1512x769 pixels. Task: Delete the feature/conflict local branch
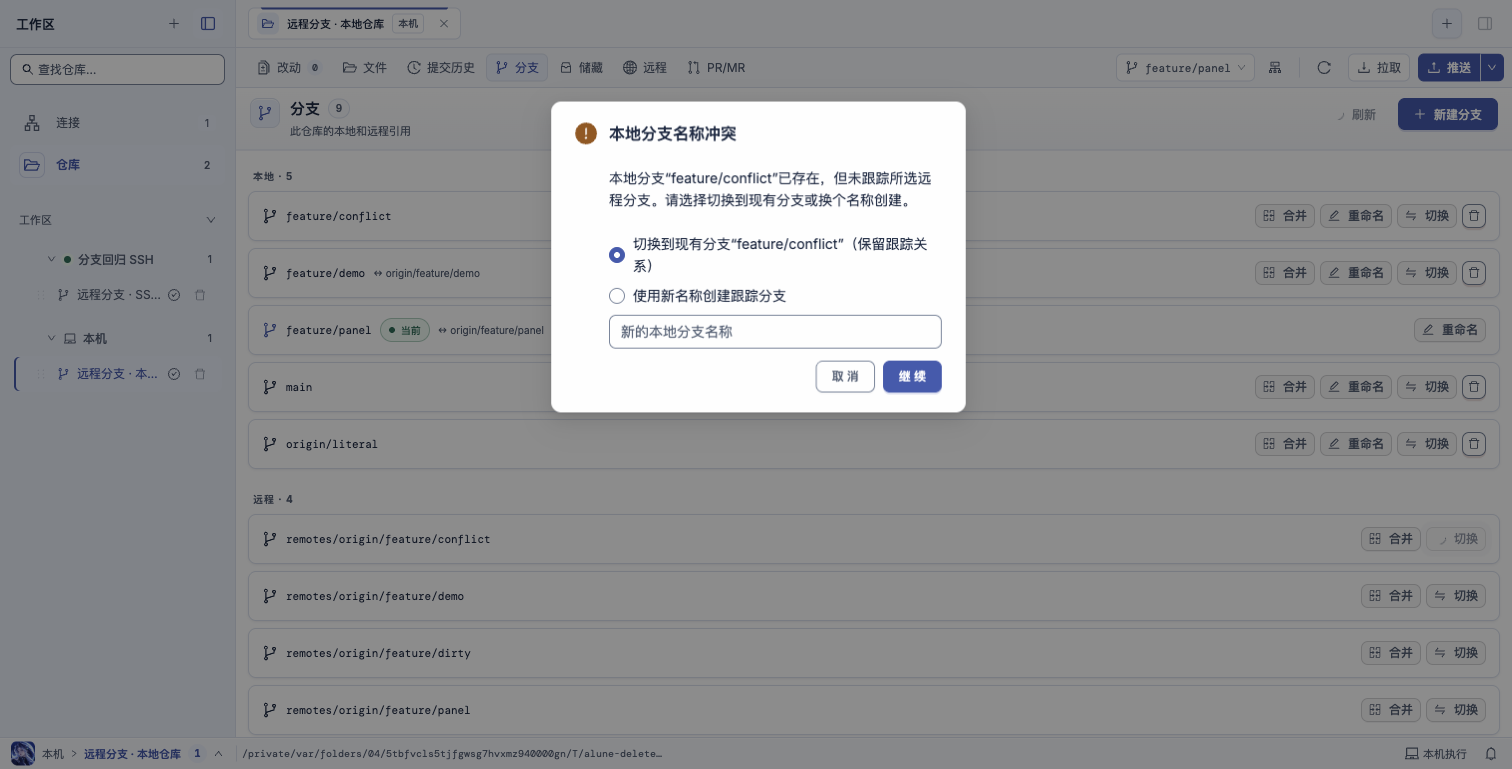click(x=1474, y=216)
